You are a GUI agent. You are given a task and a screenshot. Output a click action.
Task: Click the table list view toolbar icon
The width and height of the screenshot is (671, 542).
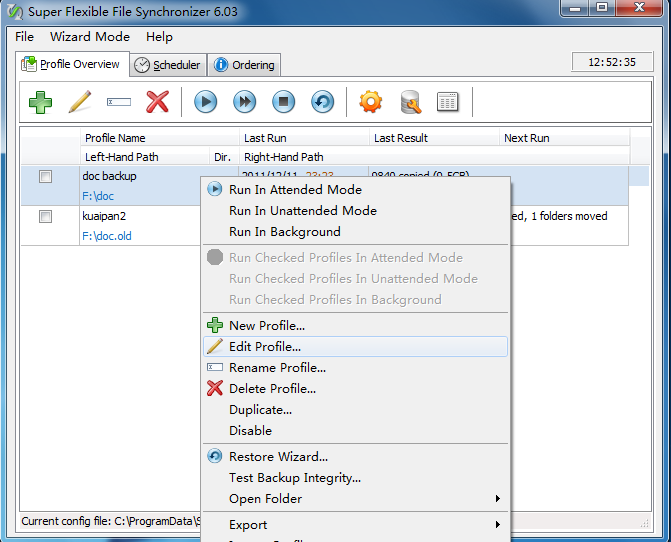tap(448, 102)
